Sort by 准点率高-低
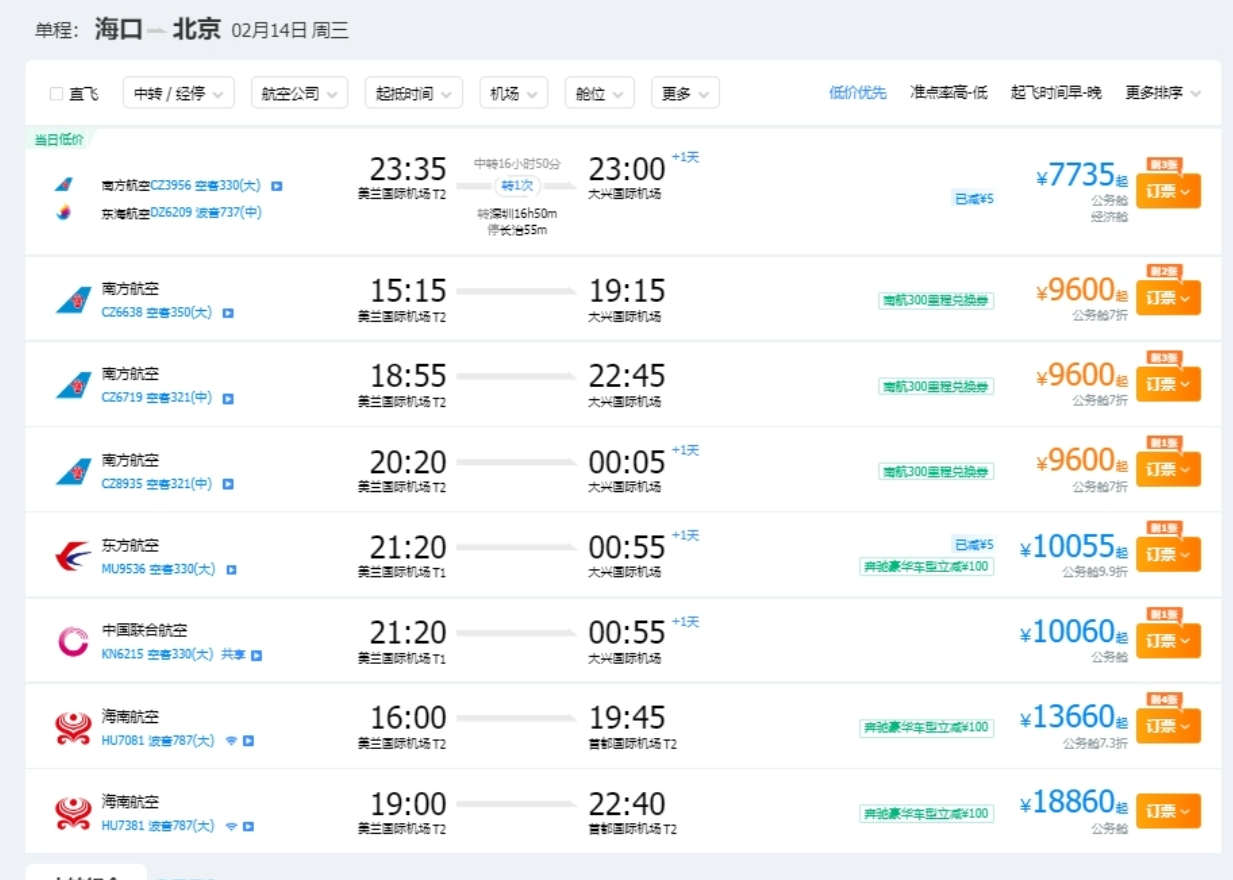1233x880 pixels. coord(949,93)
